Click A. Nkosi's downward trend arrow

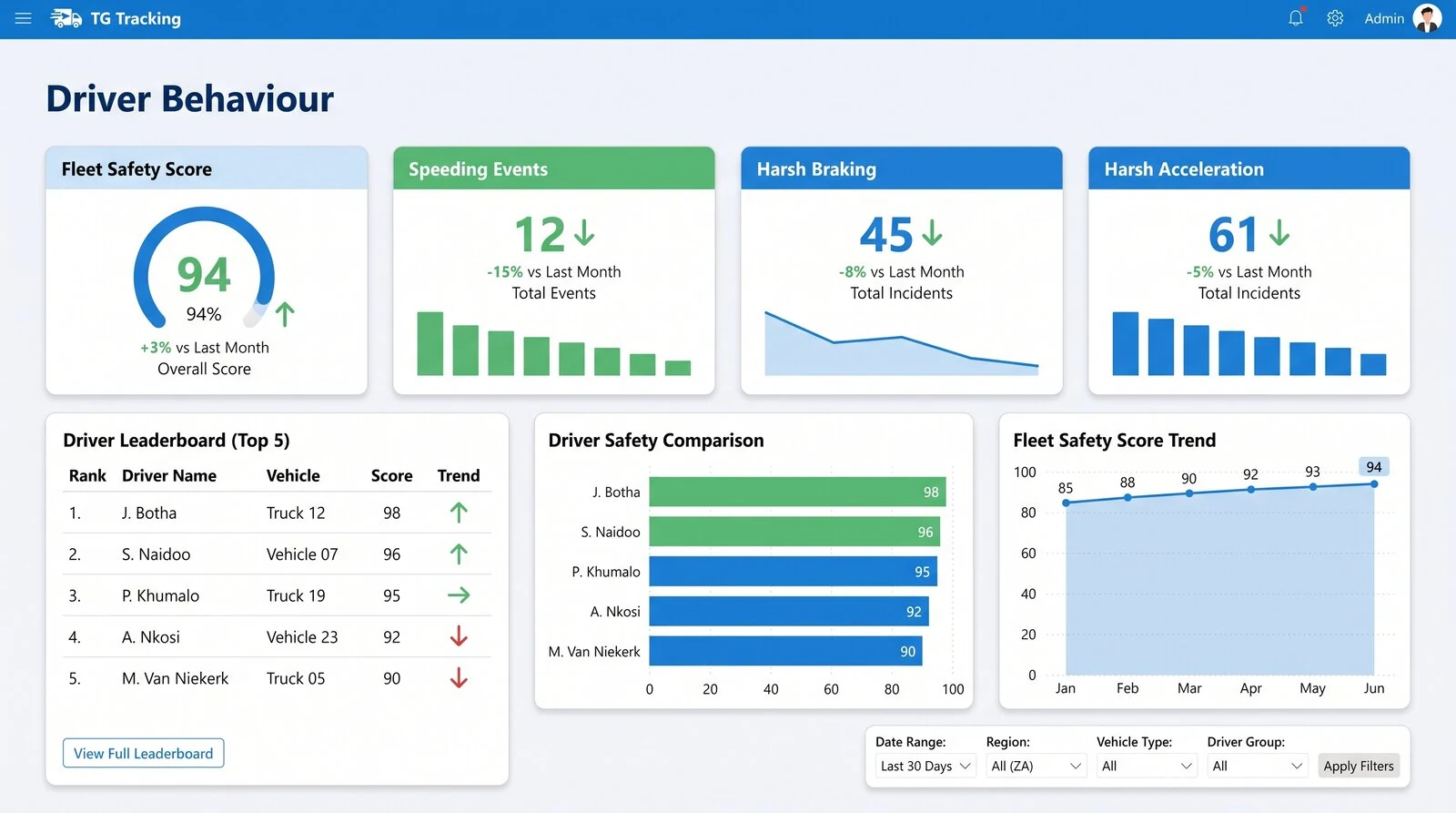point(459,636)
